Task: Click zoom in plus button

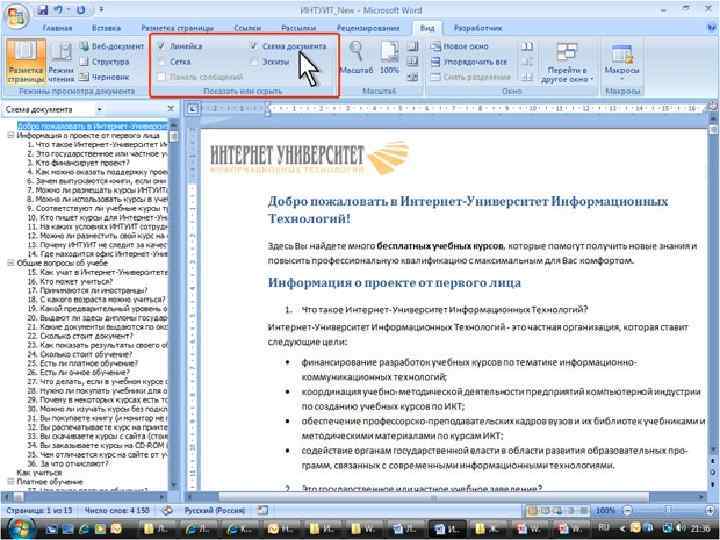Action: 710,510
